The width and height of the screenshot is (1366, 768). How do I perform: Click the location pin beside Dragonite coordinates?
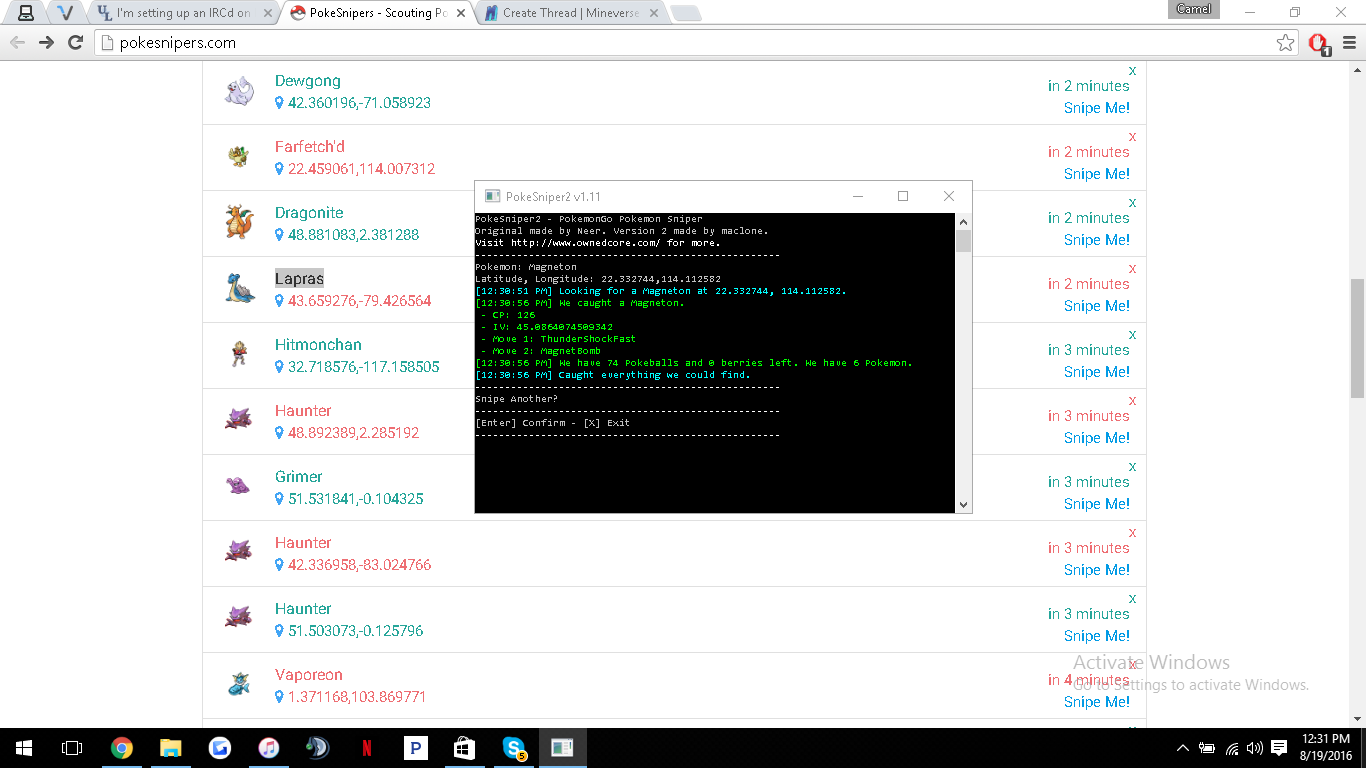[280, 235]
